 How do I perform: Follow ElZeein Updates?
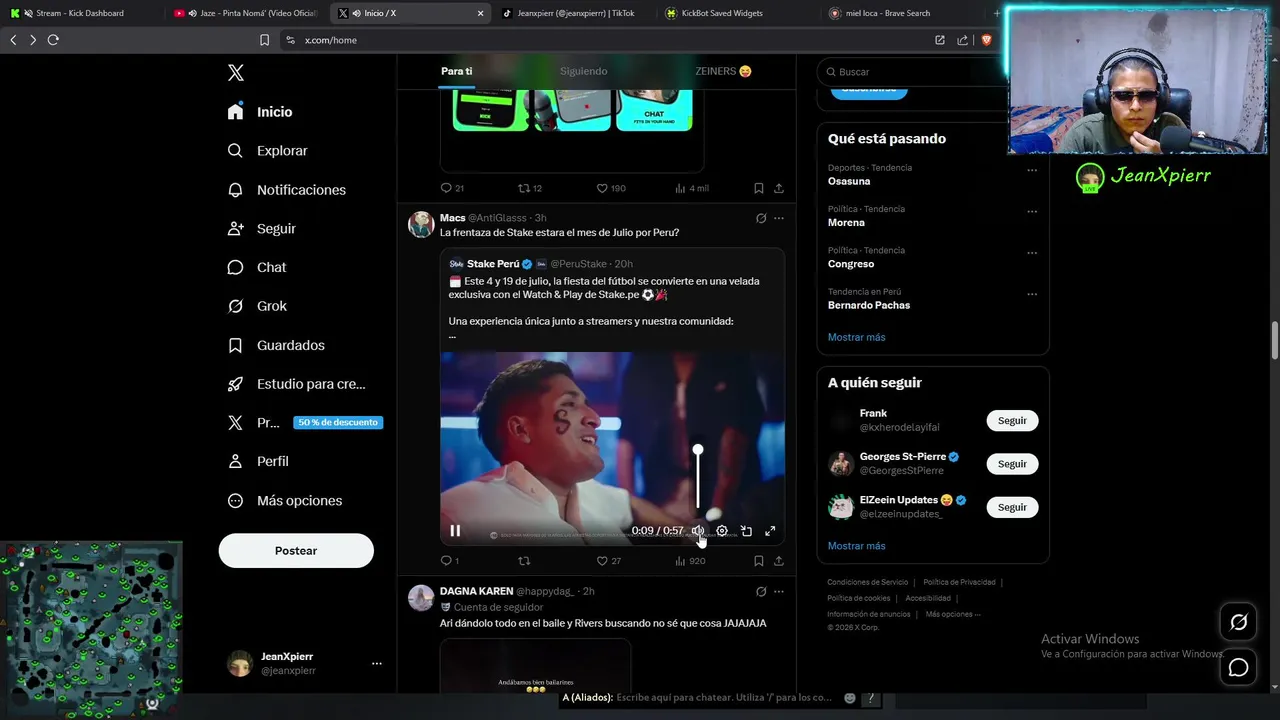[x=1012, y=507]
